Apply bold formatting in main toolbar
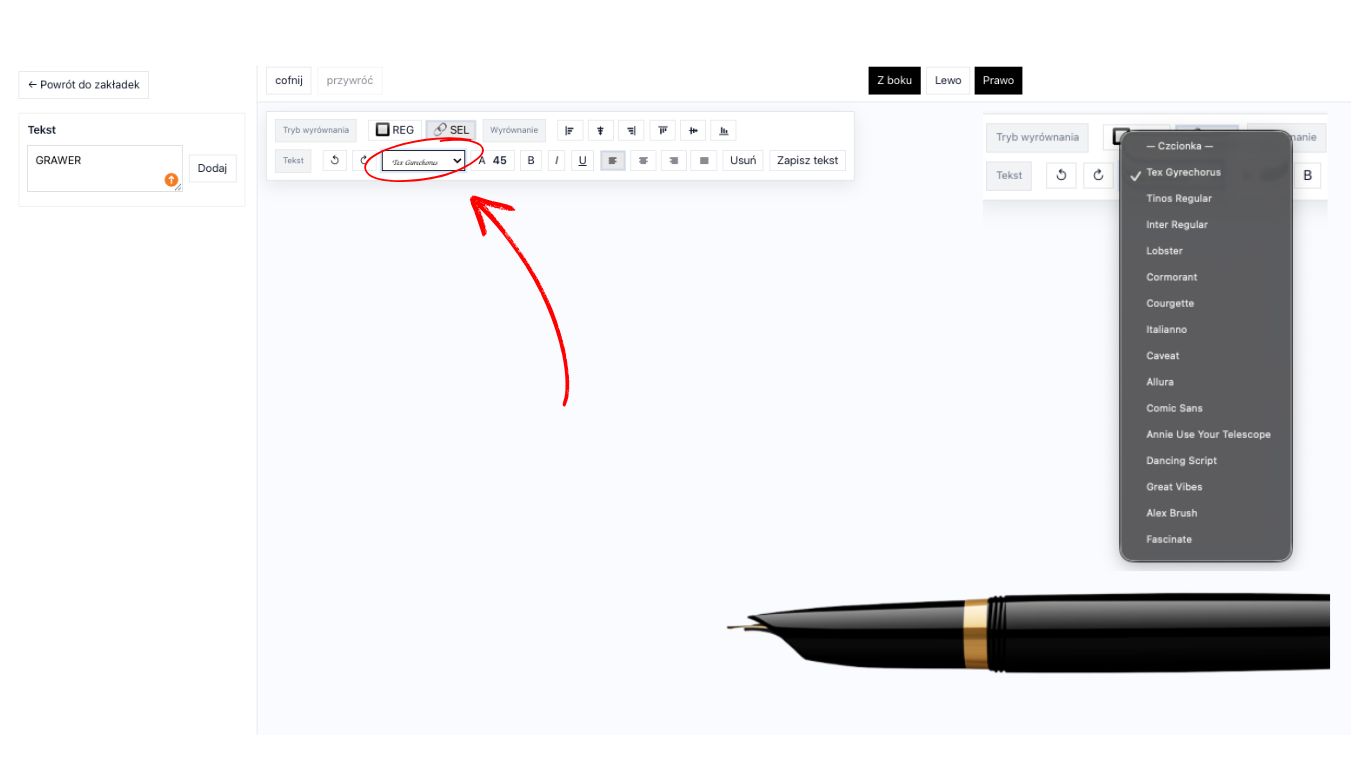 click(x=531, y=160)
